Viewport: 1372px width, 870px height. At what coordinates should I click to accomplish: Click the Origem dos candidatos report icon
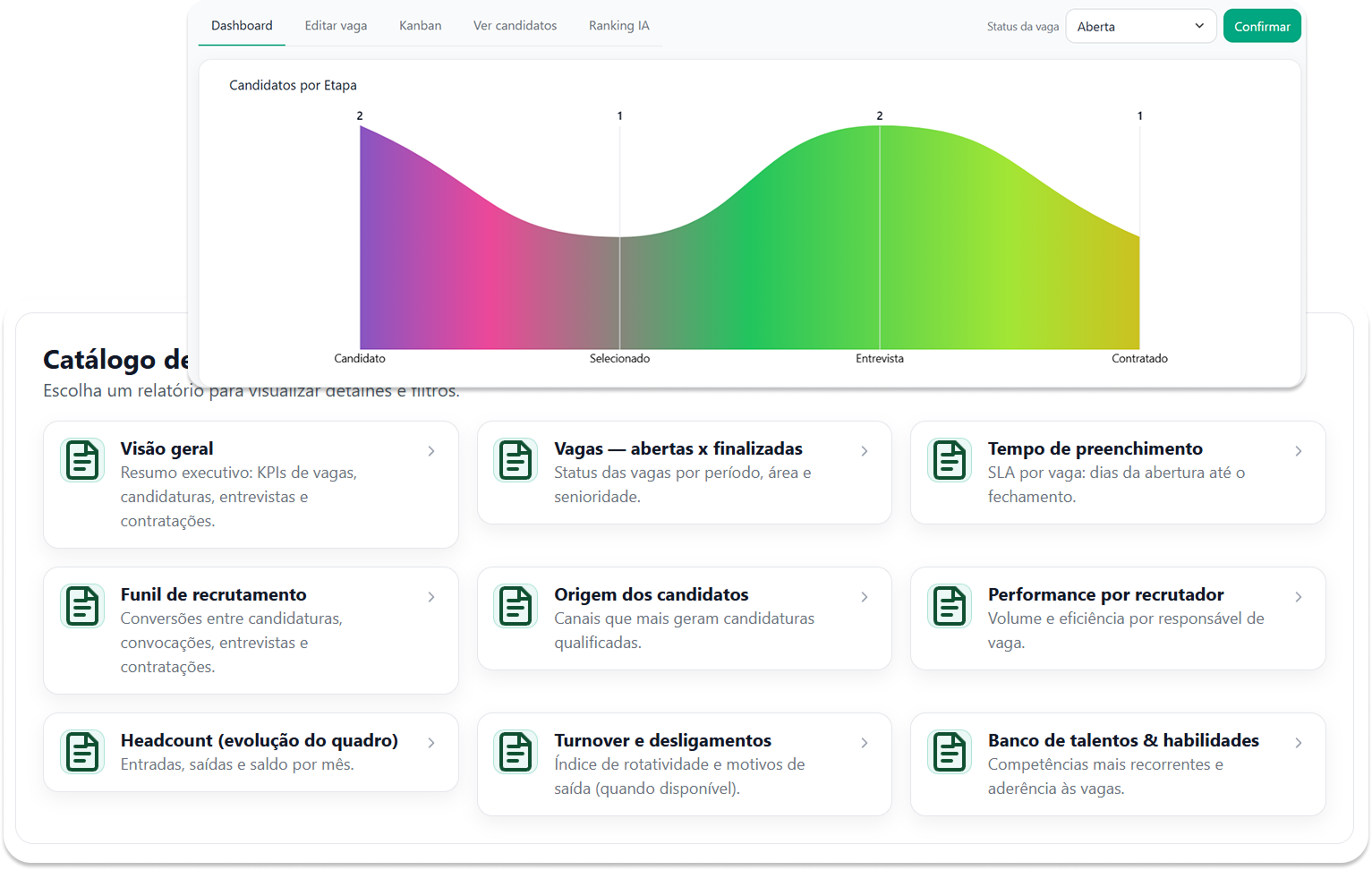tap(516, 606)
